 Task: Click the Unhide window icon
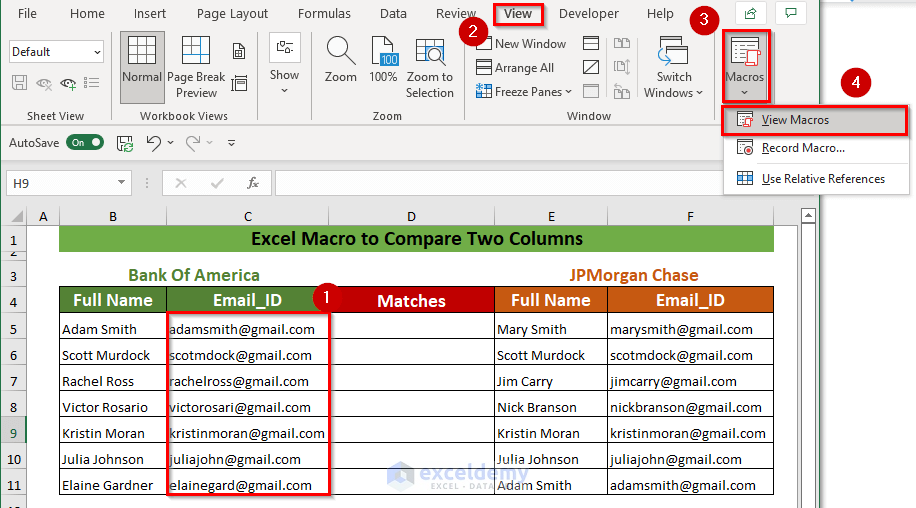point(591,91)
